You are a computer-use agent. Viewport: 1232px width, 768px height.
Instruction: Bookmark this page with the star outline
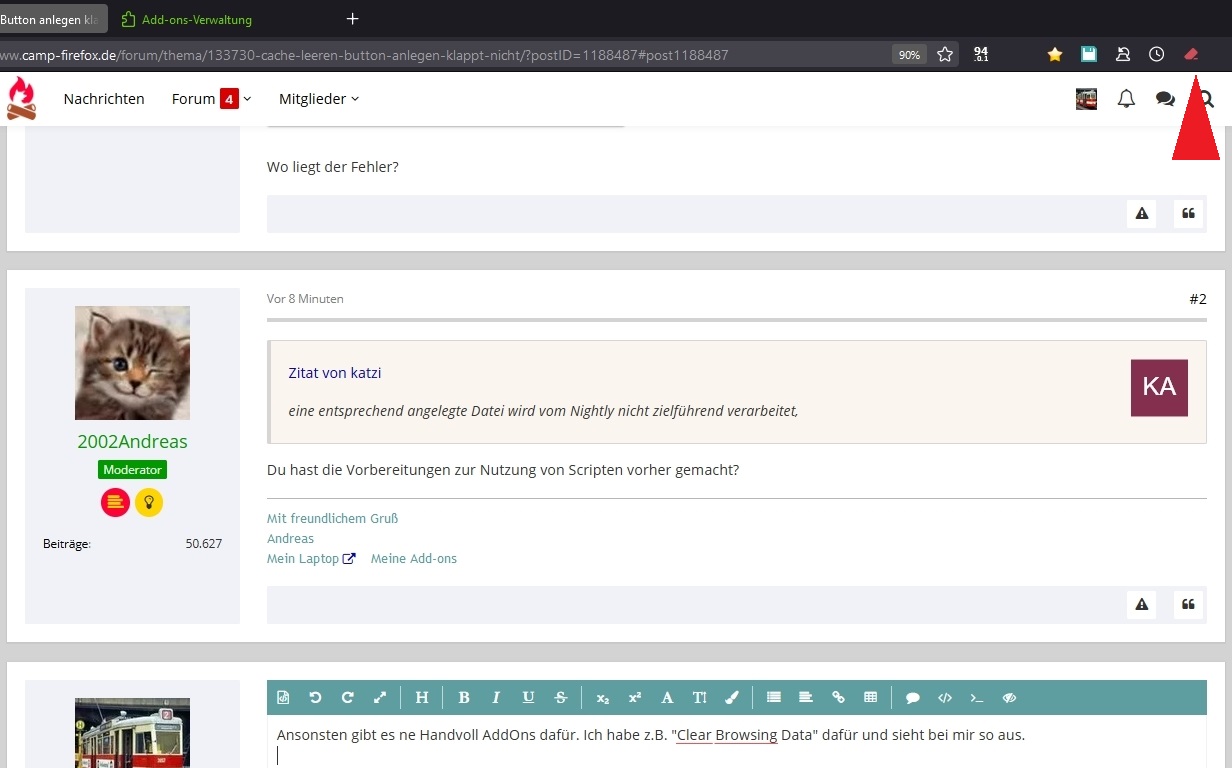pyautogui.click(x=945, y=55)
